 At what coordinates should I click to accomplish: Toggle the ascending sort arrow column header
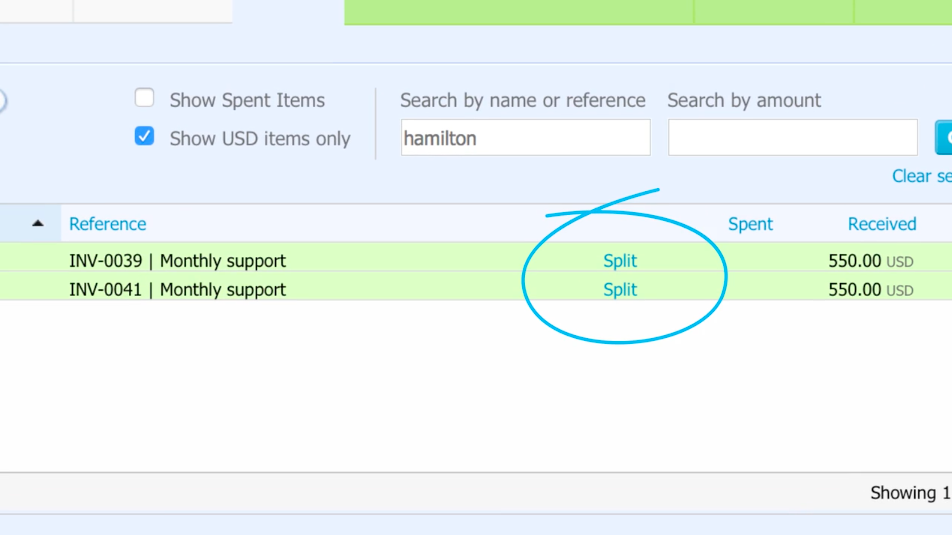(x=38, y=223)
